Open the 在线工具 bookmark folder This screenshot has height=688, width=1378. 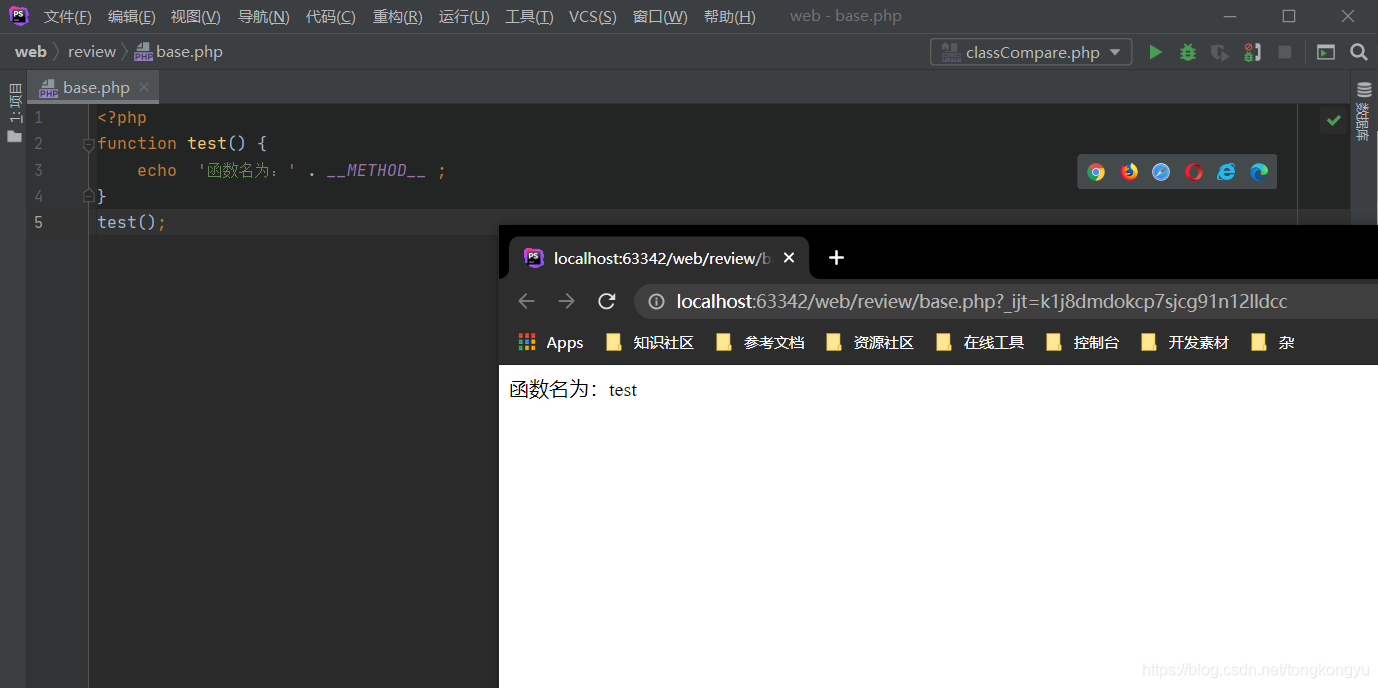[980, 342]
